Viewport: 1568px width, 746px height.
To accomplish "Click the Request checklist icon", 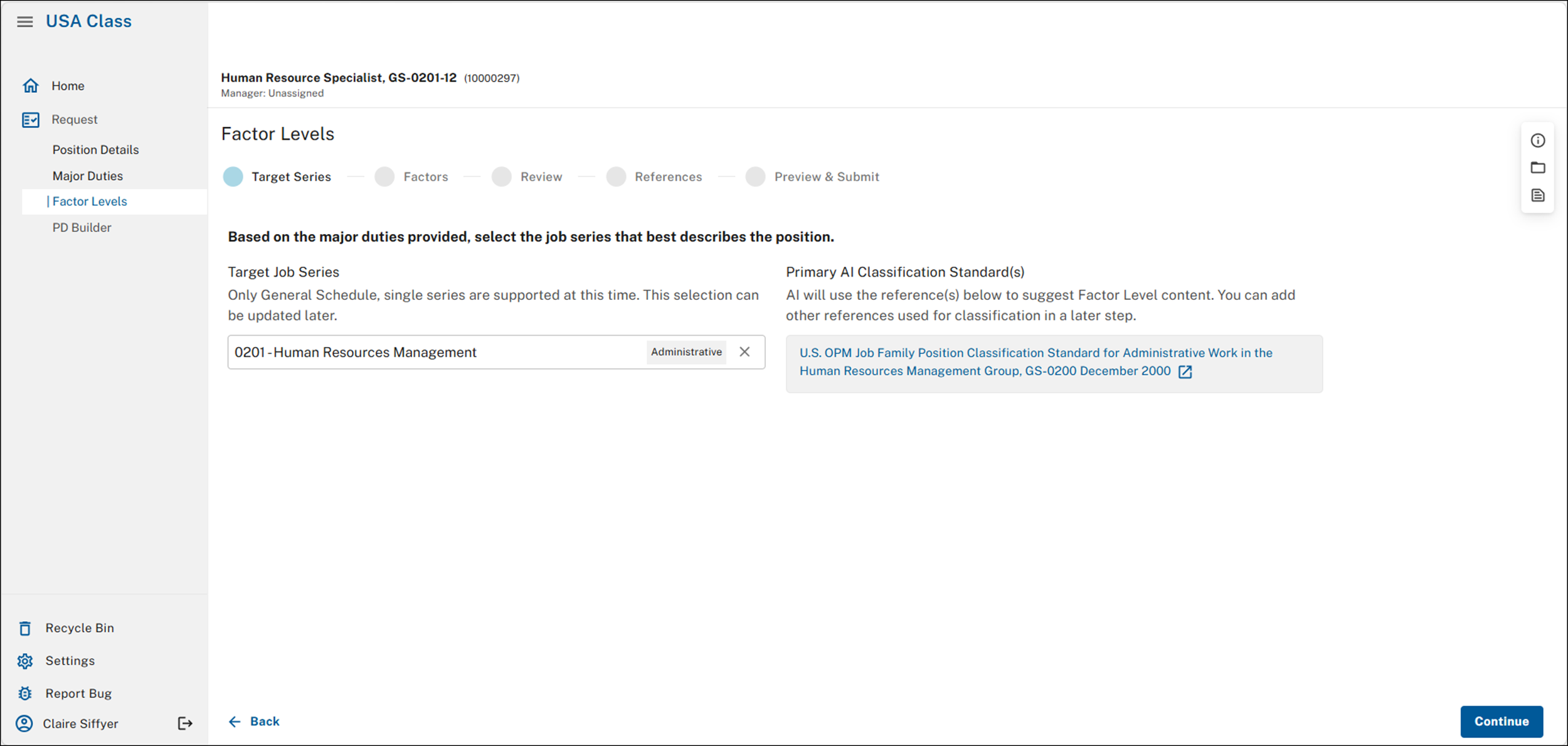I will coord(31,119).
